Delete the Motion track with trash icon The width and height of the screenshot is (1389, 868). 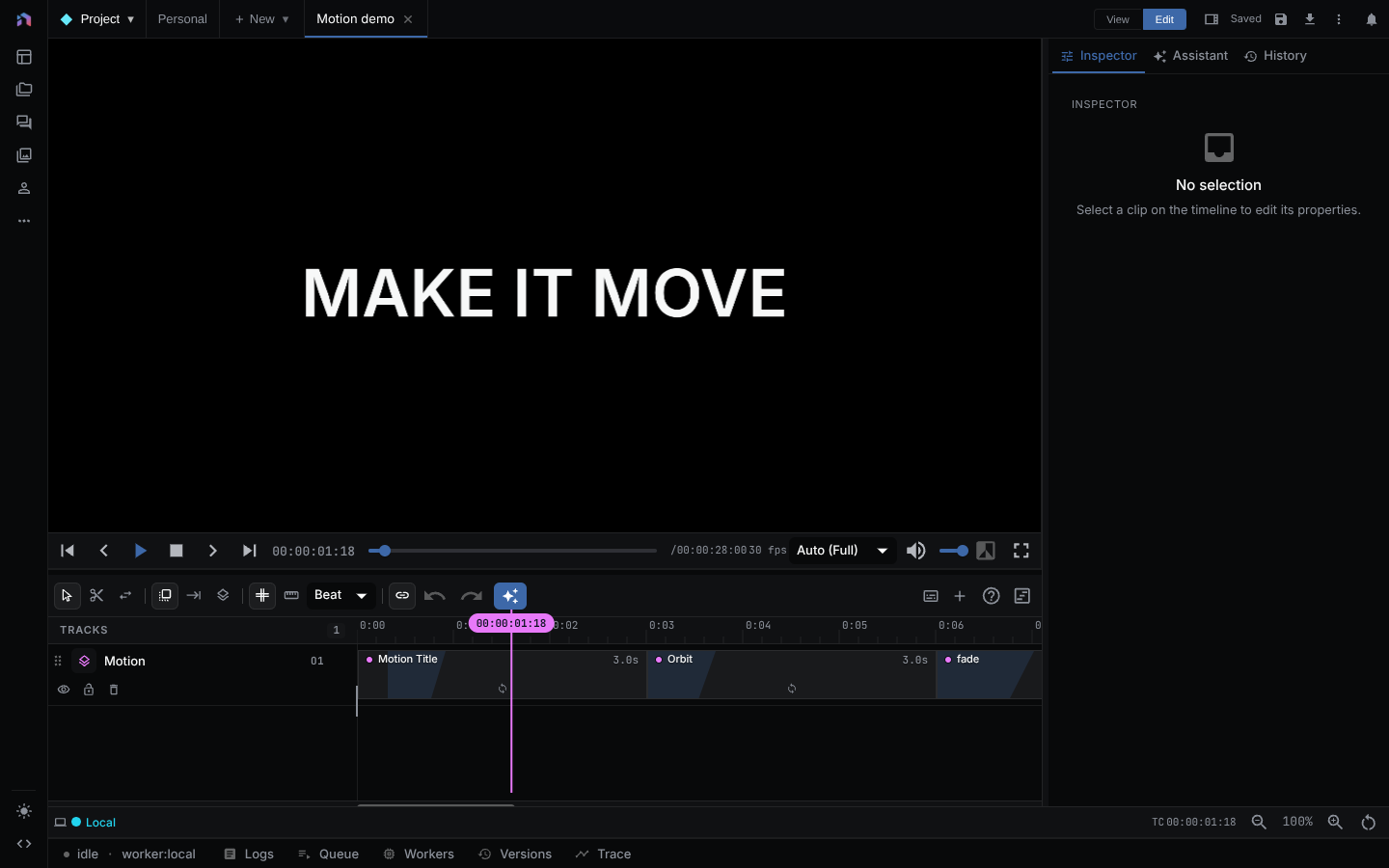(x=114, y=690)
